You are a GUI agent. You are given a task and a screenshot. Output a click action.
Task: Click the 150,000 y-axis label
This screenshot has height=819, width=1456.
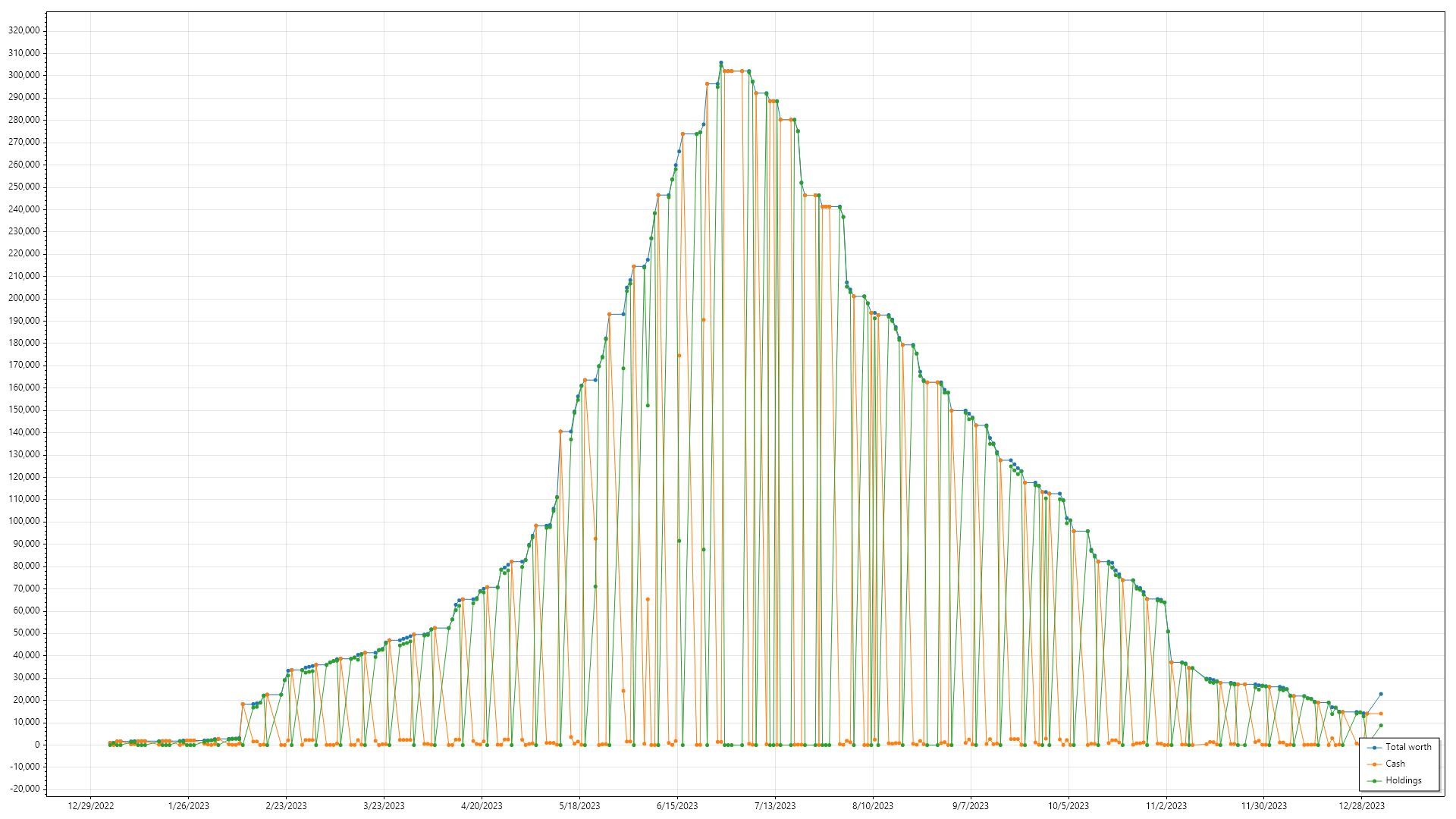tap(24, 409)
